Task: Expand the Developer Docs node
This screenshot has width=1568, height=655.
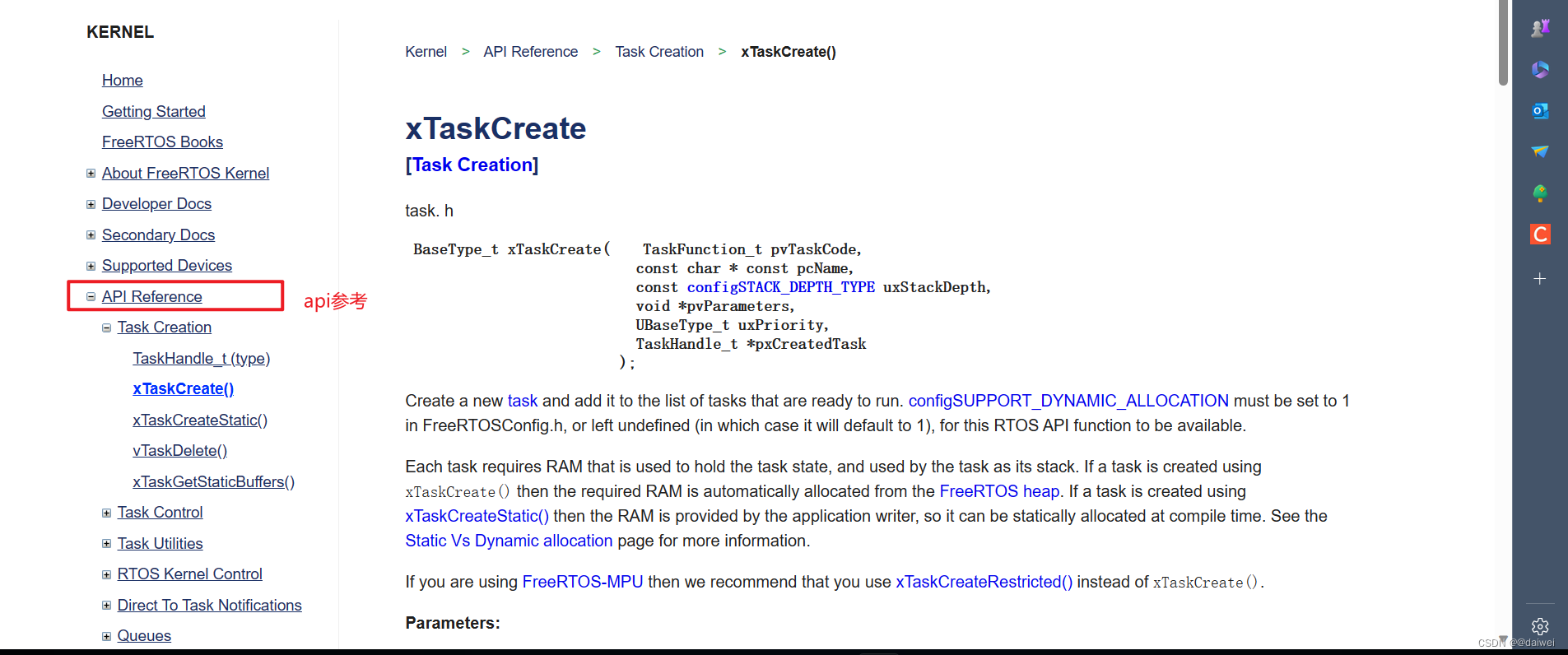Action: (x=91, y=204)
